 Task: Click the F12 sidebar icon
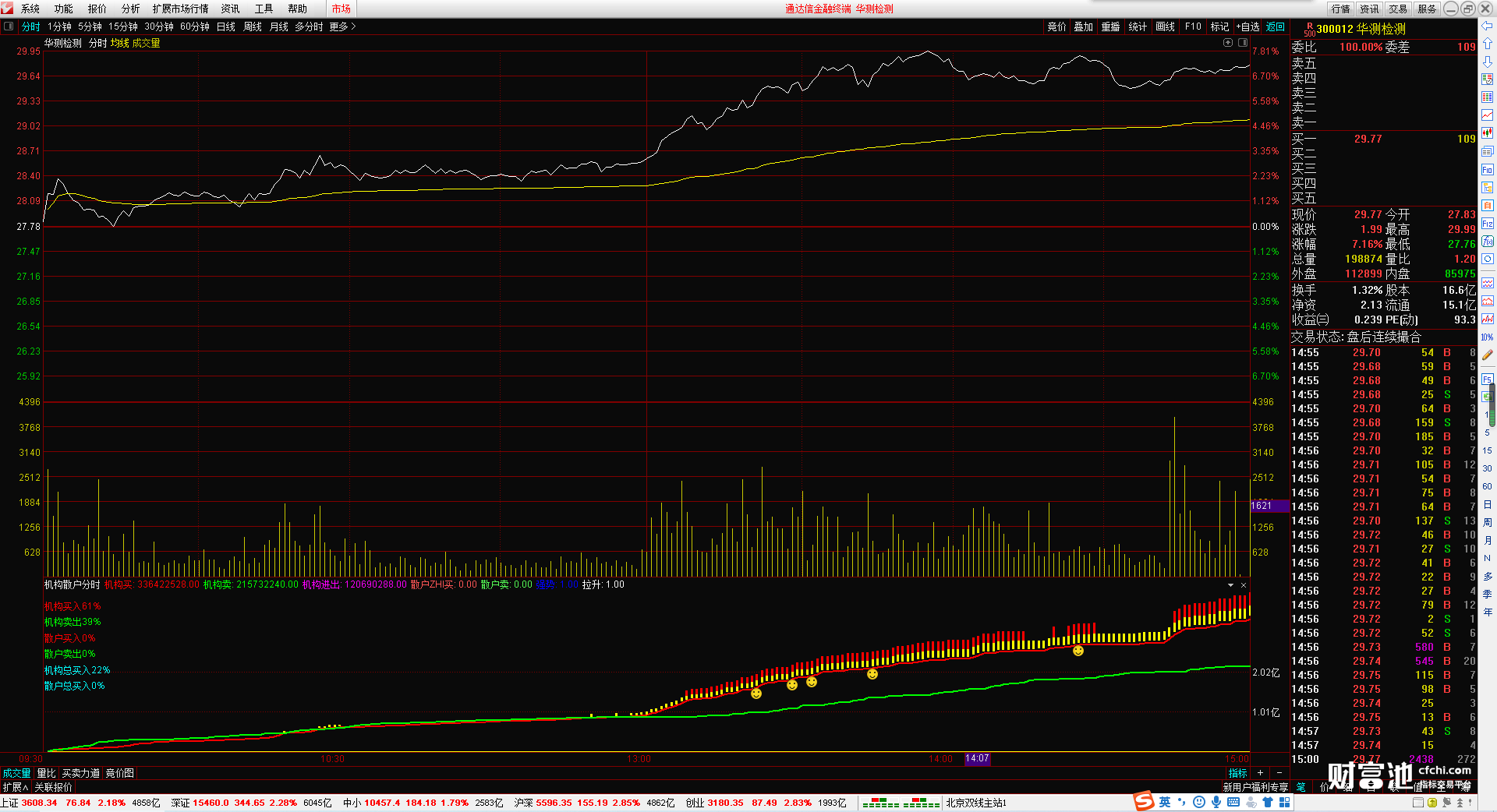pos(1487,224)
